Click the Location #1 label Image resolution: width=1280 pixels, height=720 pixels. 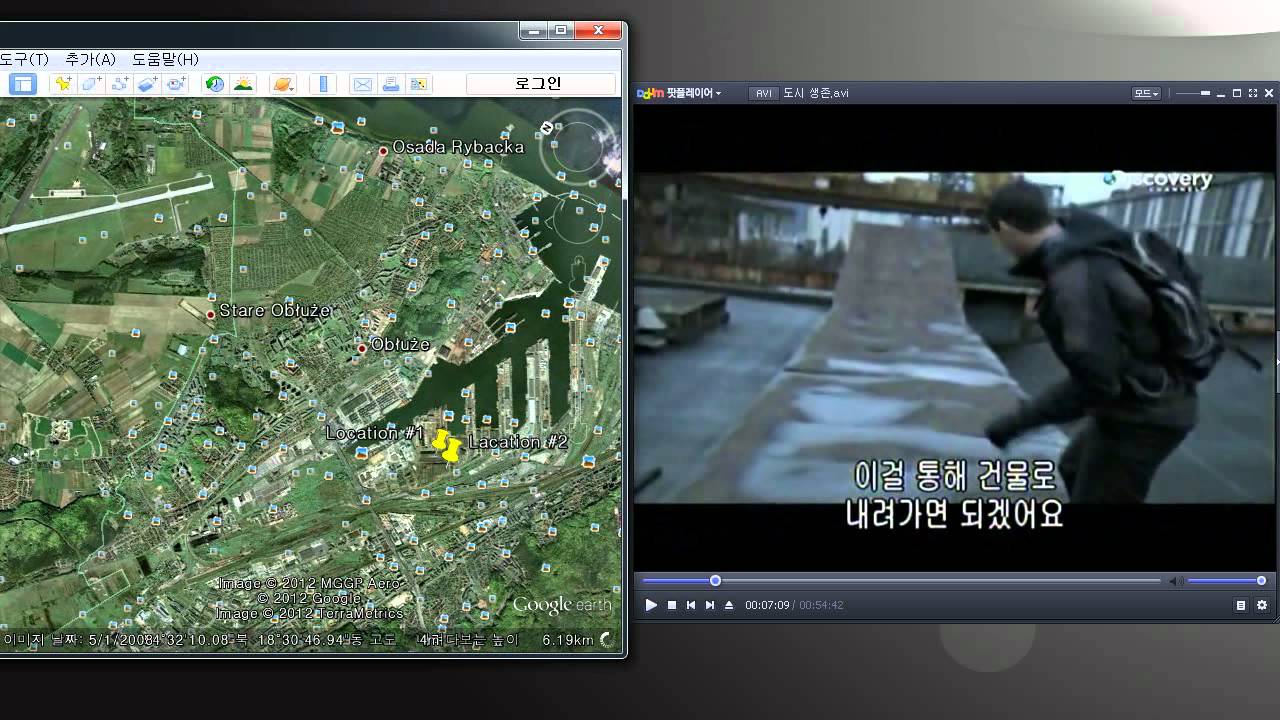376,433
